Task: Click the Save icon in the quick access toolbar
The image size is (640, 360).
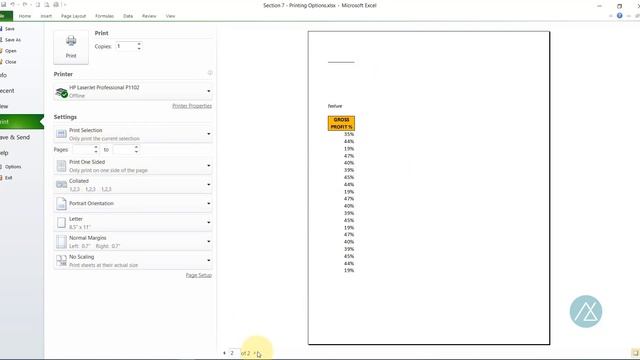Action: 3,5
